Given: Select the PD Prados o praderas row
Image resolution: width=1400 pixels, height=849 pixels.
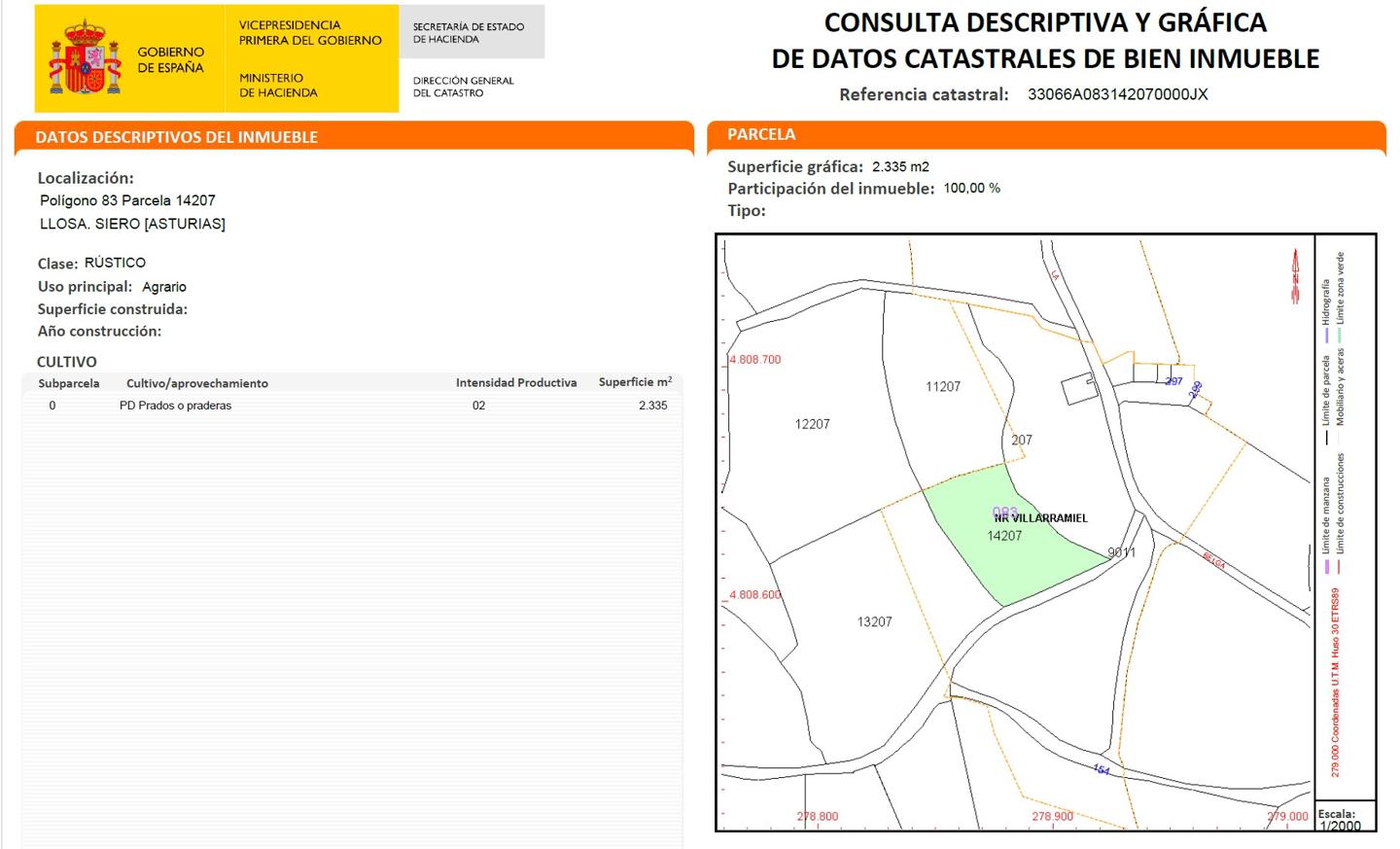Looking at the screenshot, I should click(176, 406).
